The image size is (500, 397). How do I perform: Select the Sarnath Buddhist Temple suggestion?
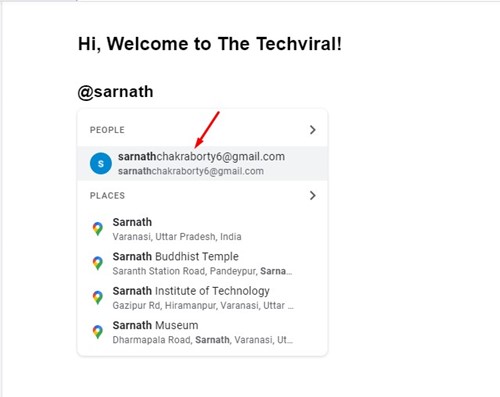click(x=202, y=263)
